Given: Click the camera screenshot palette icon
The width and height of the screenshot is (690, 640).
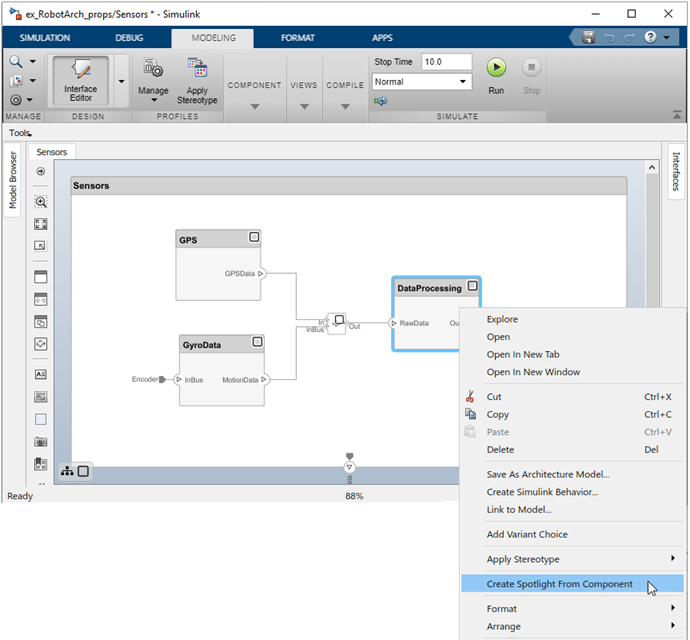Looking at the screenshot, I should (x=40, y=441).
